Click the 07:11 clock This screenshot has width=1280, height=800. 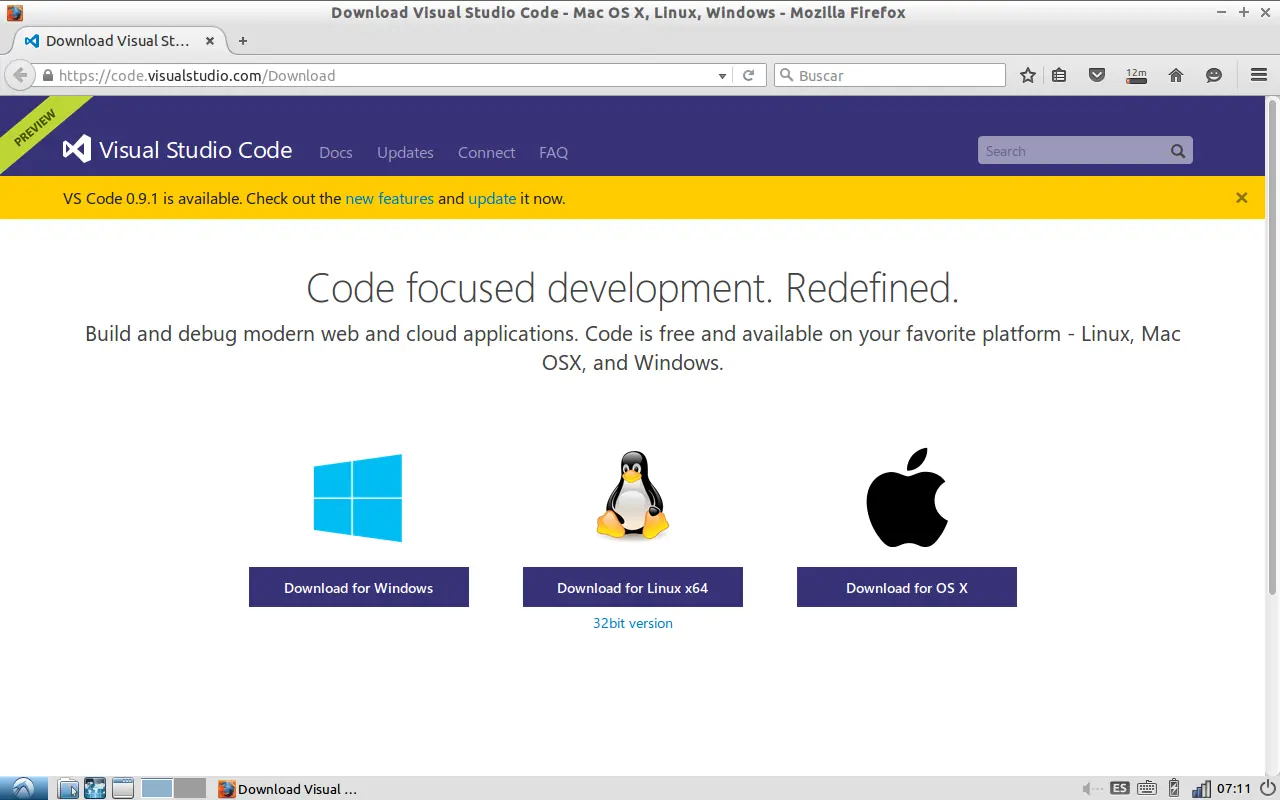tap(1234, 788)
